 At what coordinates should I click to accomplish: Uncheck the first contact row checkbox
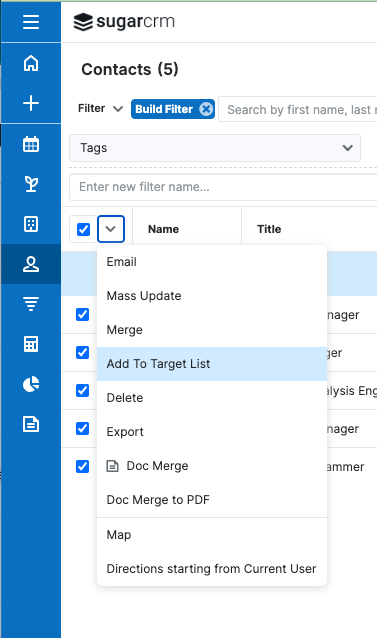(x=83, y=315)
